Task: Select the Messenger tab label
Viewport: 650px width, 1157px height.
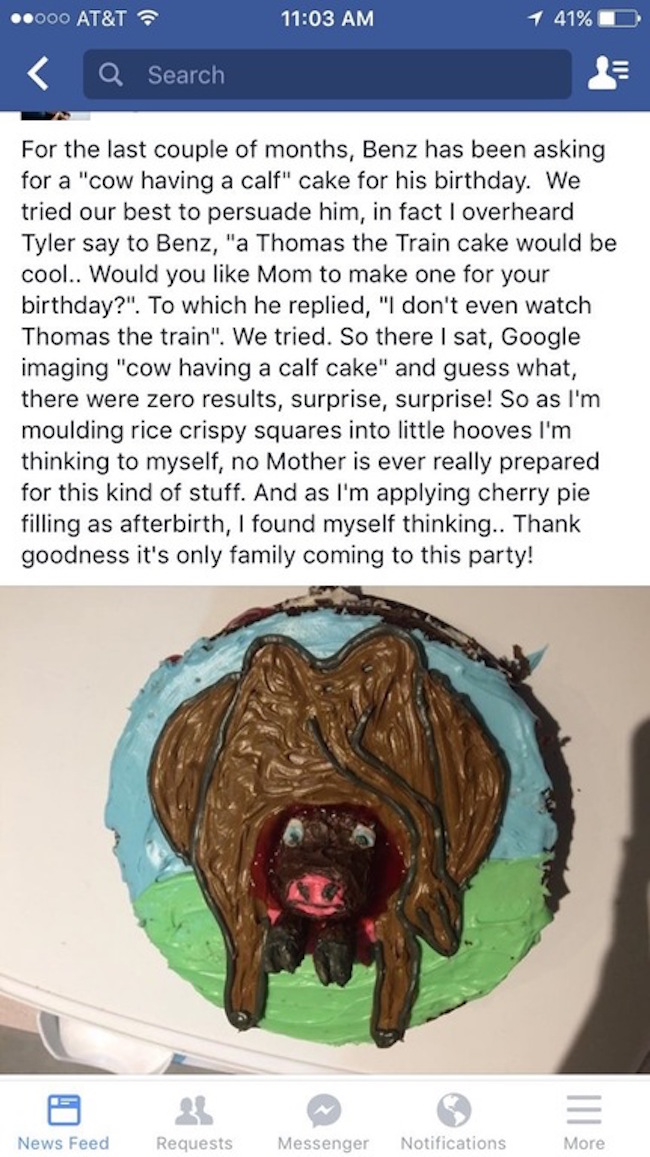Action: [x=323, y=1143]
